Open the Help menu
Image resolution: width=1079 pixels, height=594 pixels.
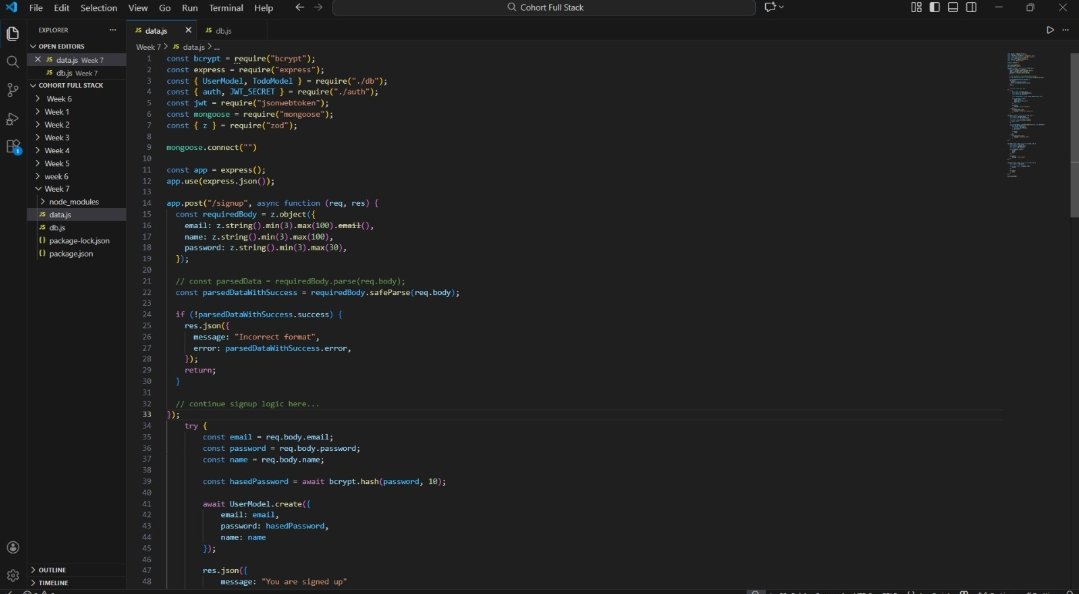[264, 8]
